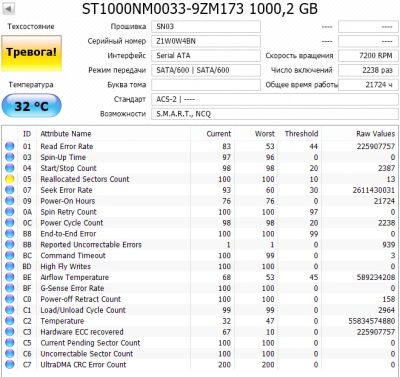Click the Attribute Name column header
Screen dimensions: 400x377
66,134
